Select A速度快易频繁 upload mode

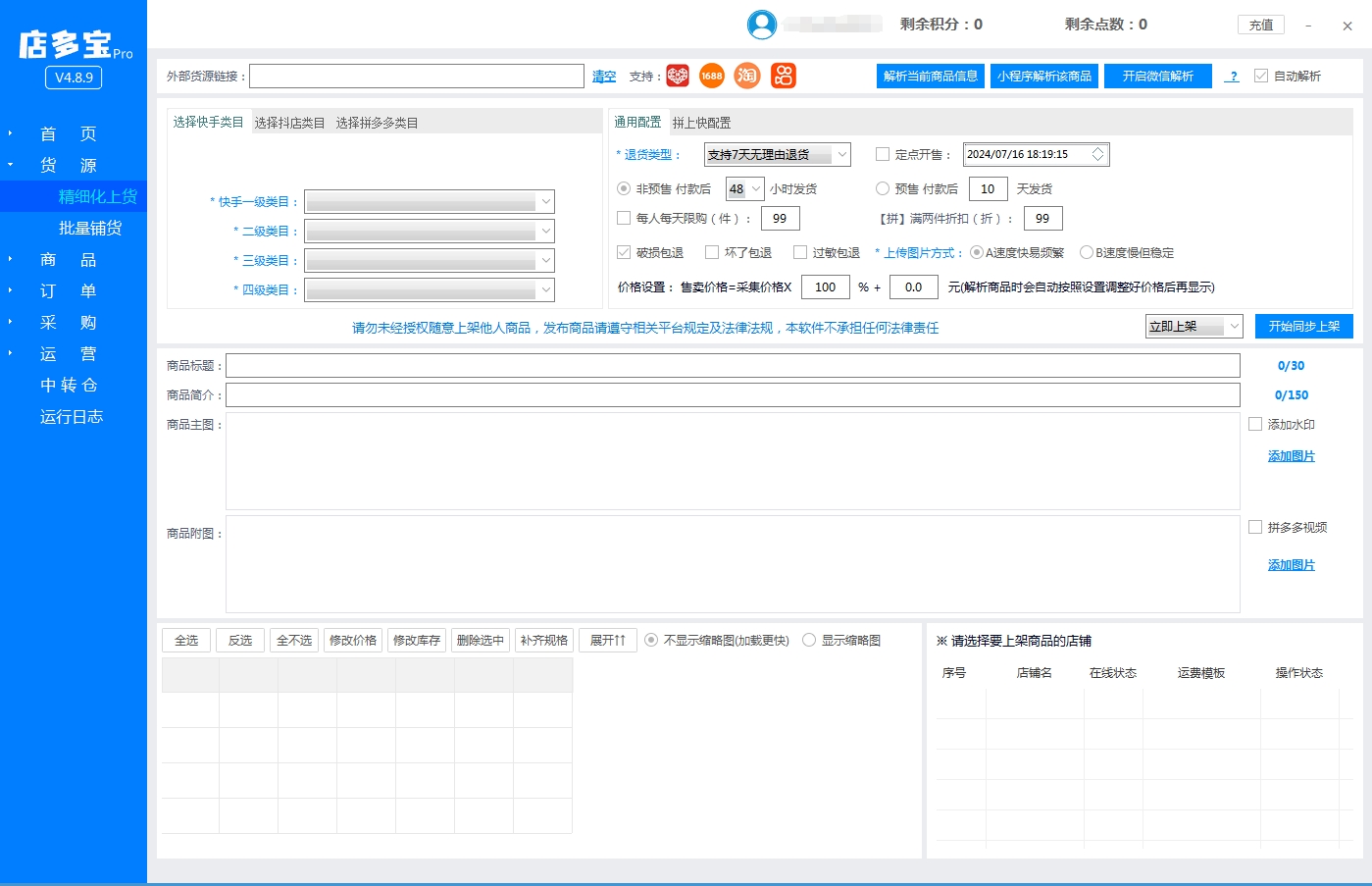click(x=977, y=252)
